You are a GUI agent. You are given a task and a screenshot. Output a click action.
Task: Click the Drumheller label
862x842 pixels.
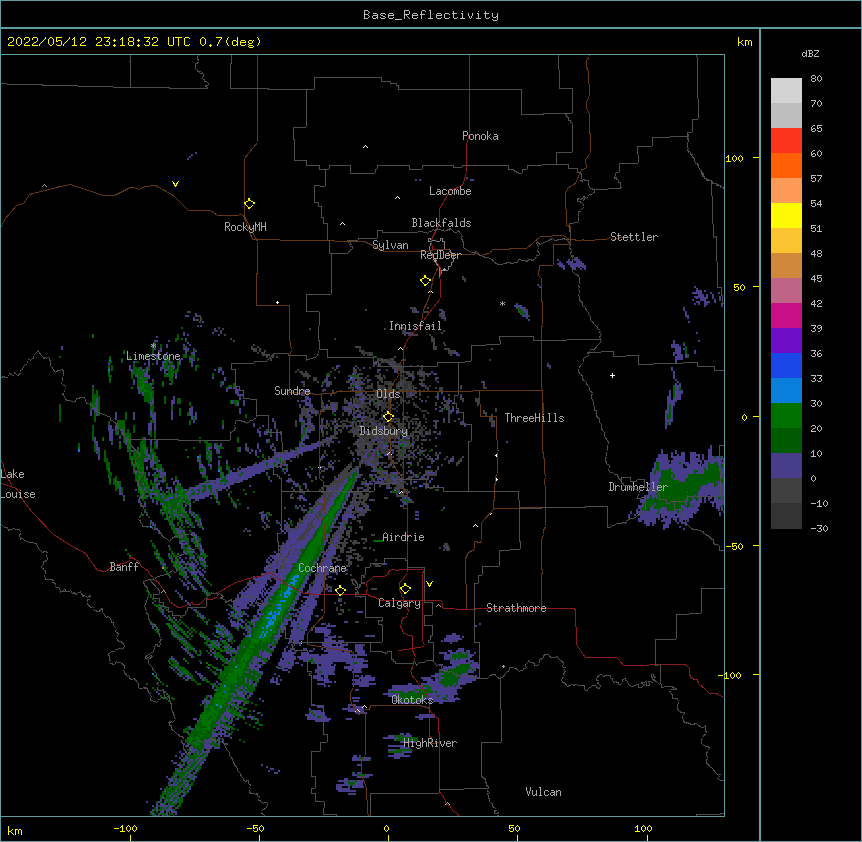(x=638, y=487)
